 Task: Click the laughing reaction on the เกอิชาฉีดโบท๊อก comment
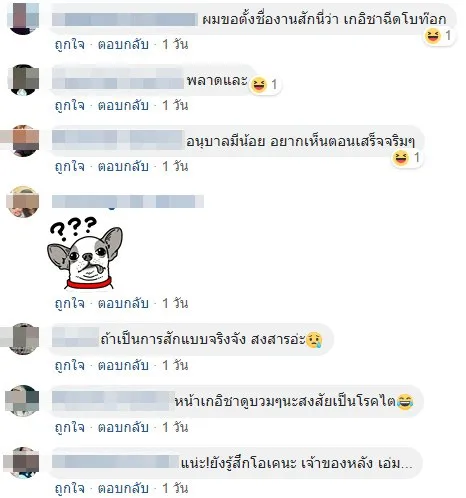click(438, 35)
